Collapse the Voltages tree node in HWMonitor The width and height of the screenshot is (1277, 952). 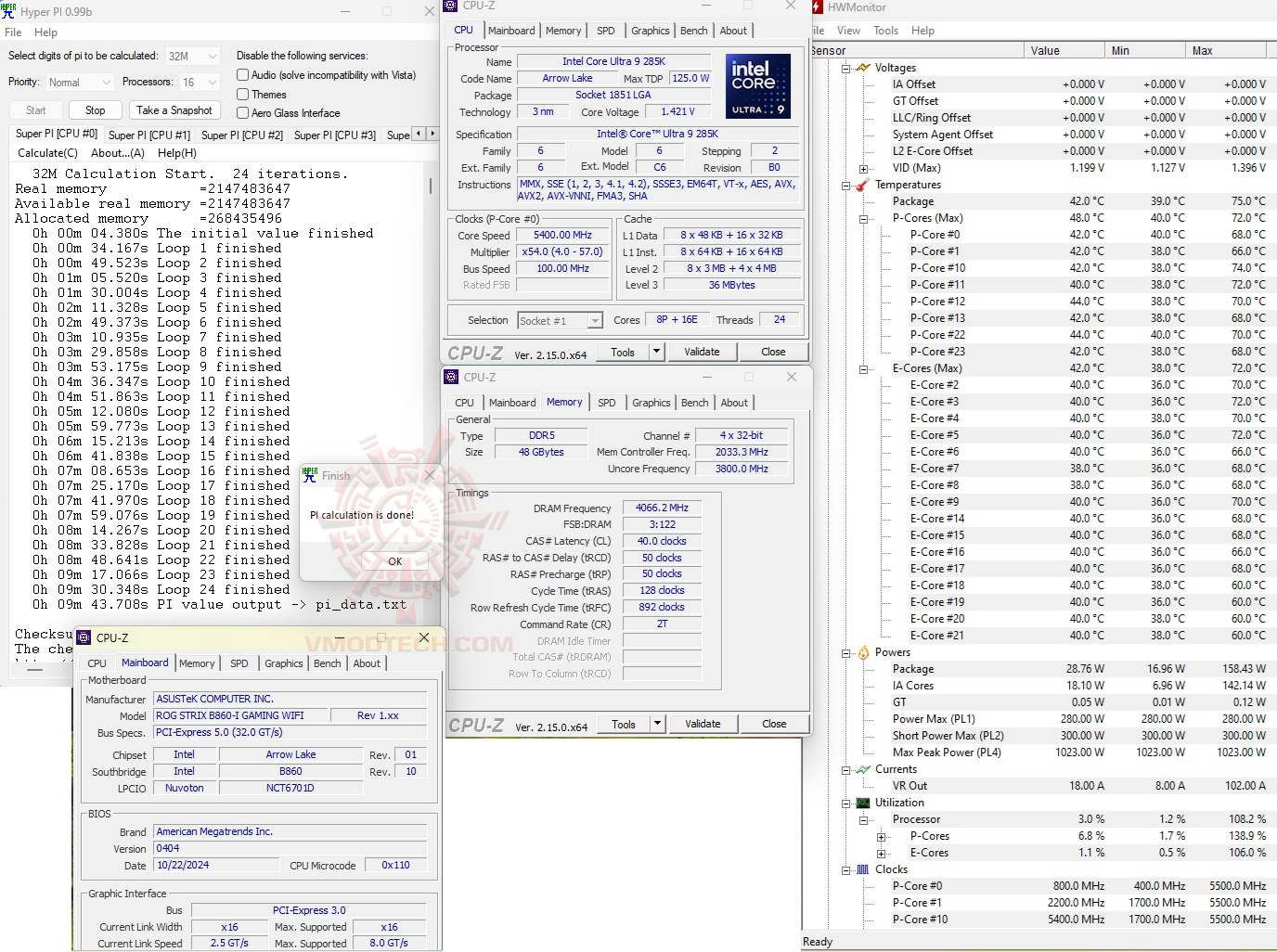click(x=845, y=69)
